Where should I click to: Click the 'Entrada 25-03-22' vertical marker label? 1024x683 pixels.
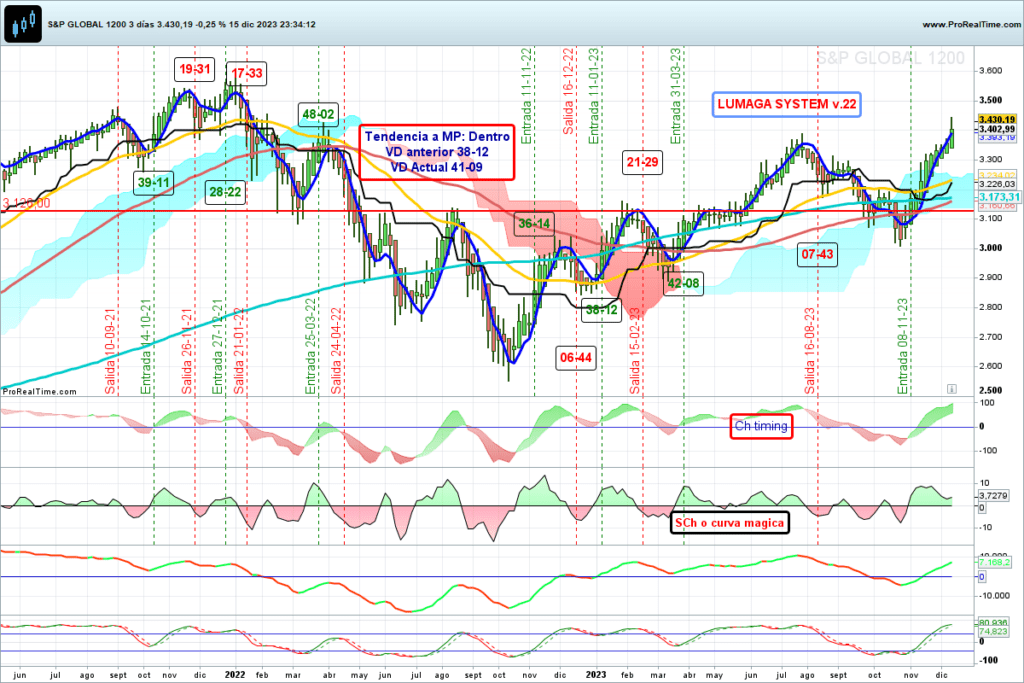(x=311, y=347)
